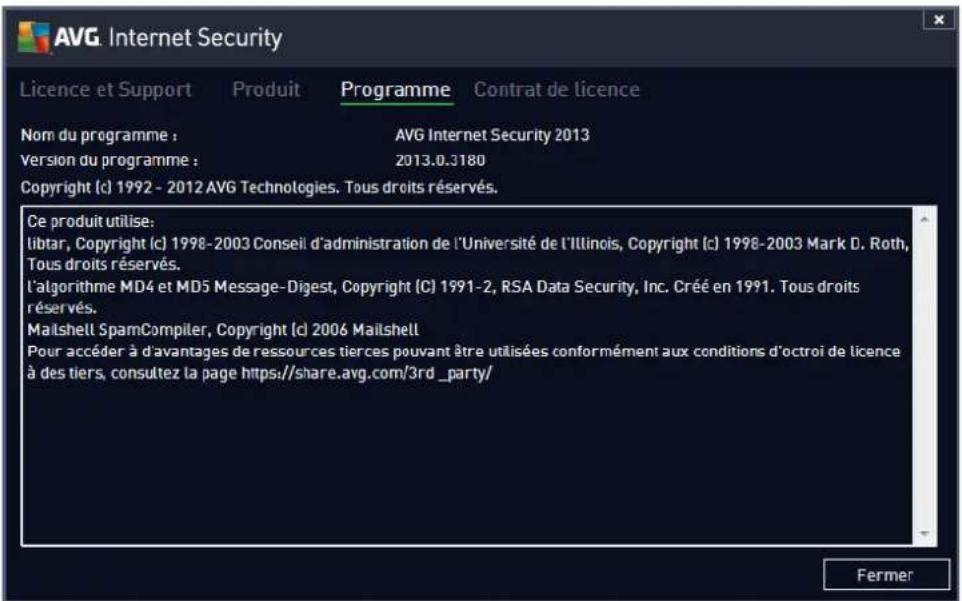This screenshot has height=601, width=962.
Task: Click the 'Nom du programme :' label
Action: coord(99,135)
